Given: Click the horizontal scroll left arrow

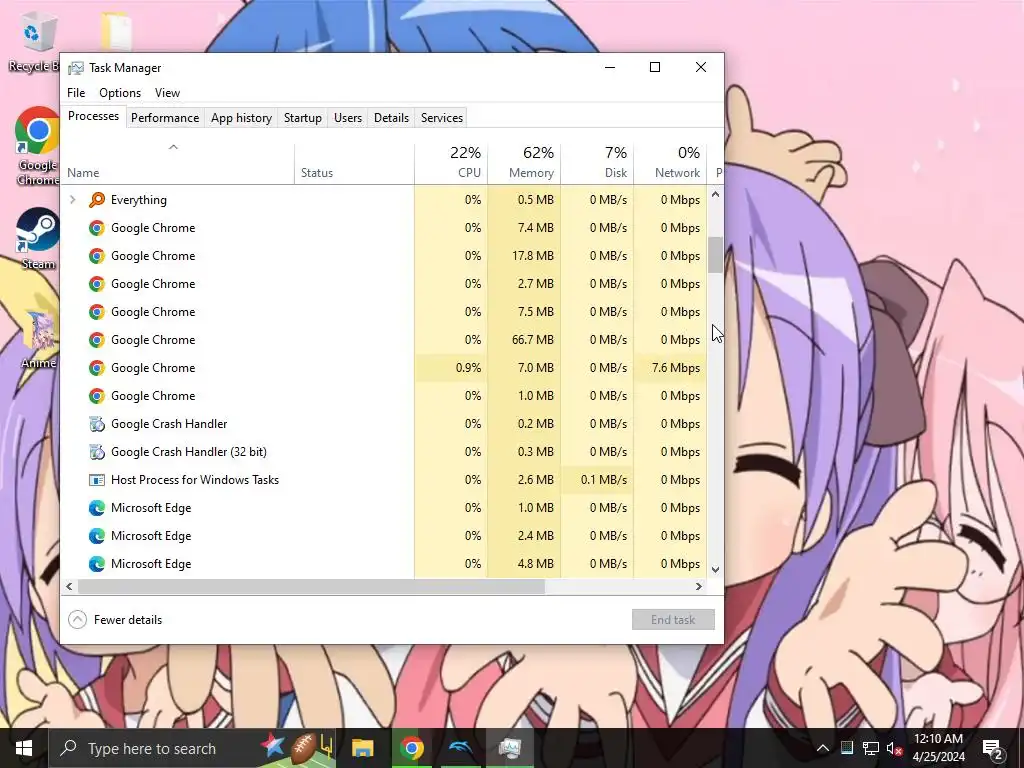Looking at the screenshot, I should point(69,586).
